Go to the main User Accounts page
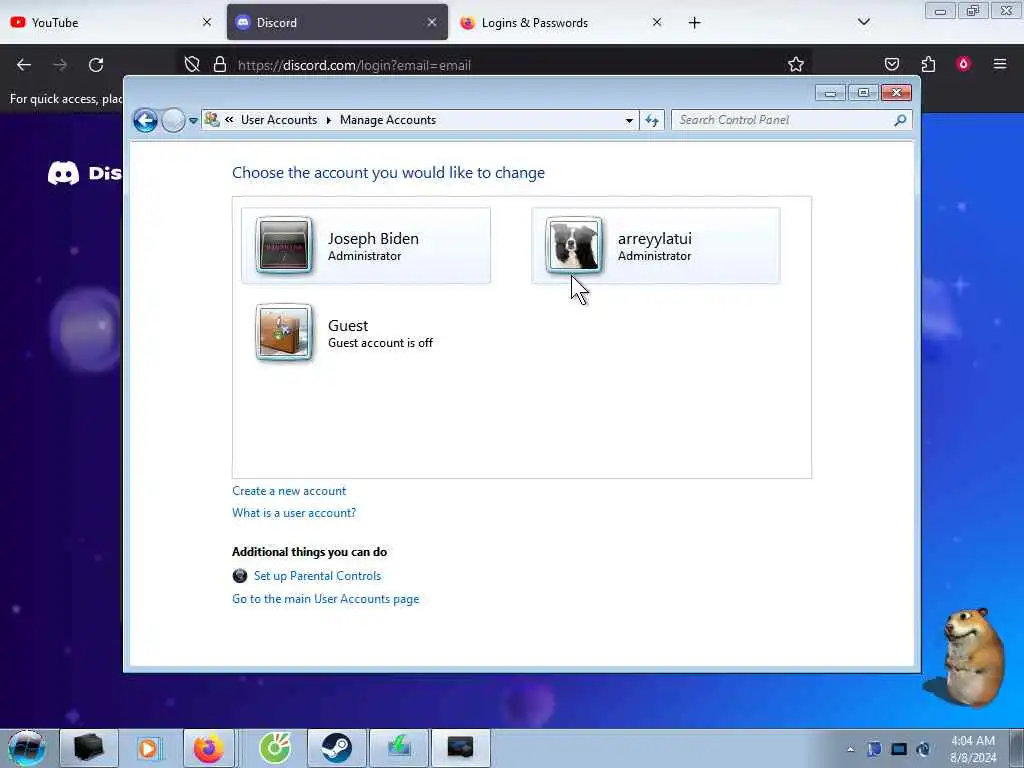 click(x=325, y=599)
